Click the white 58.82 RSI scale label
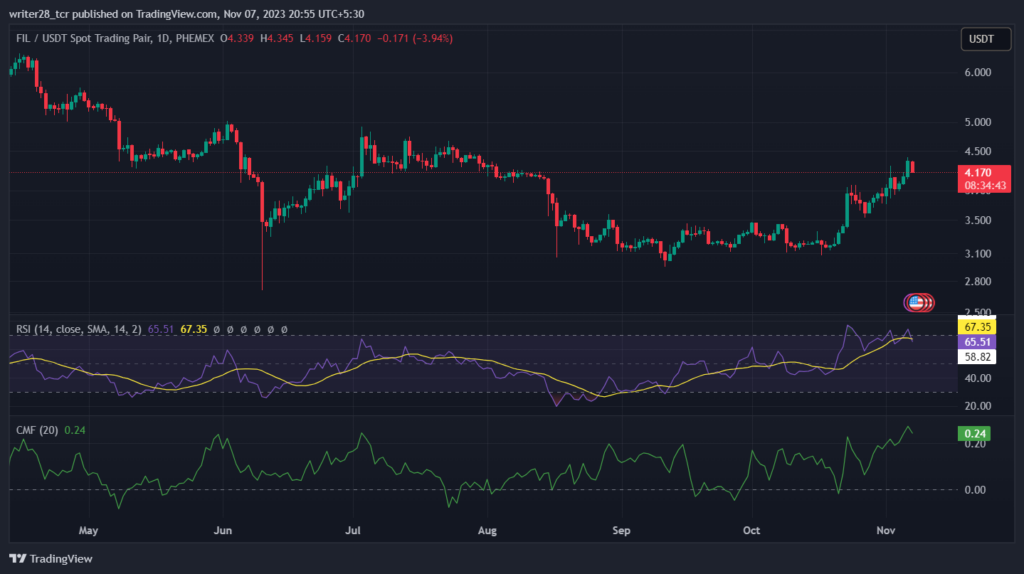Viewport: 1024px width, 574px height. click(977, 357)
